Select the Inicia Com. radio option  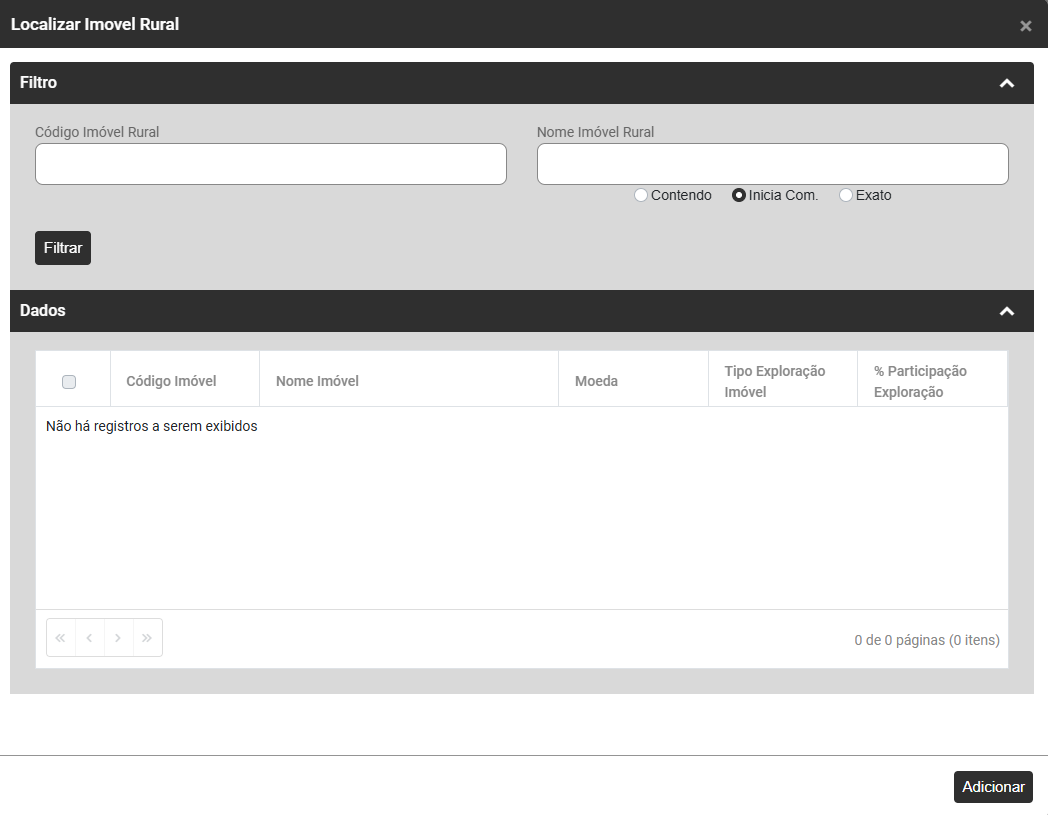pyautogui.click(x=739, y=196)
